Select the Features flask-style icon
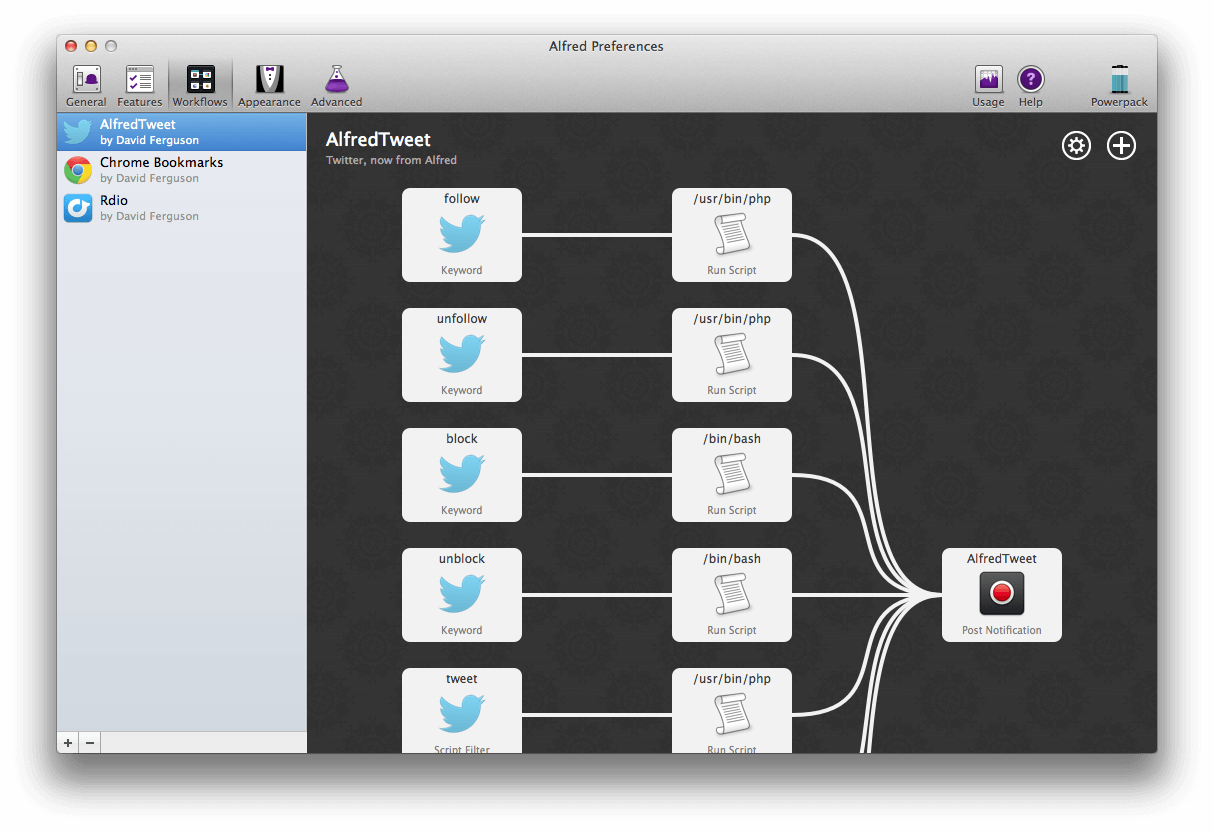The height and width of the screenshot is (832, 1214). point(139,84)
